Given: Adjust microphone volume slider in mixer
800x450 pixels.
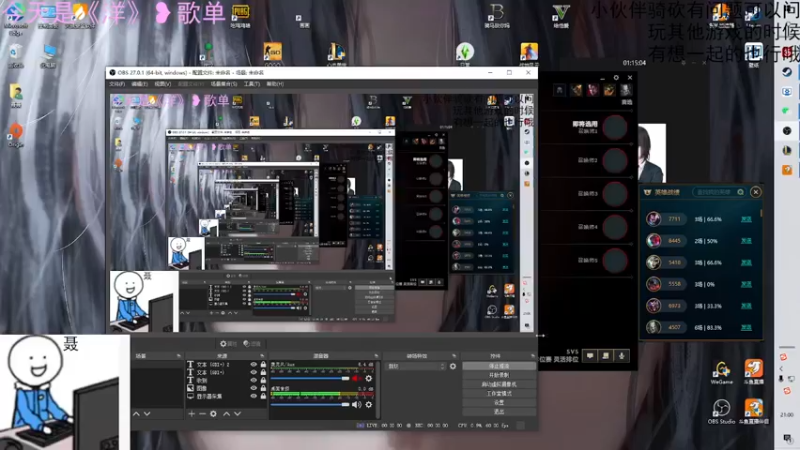Looking at the screenshot, I should (x=310, y=379).
